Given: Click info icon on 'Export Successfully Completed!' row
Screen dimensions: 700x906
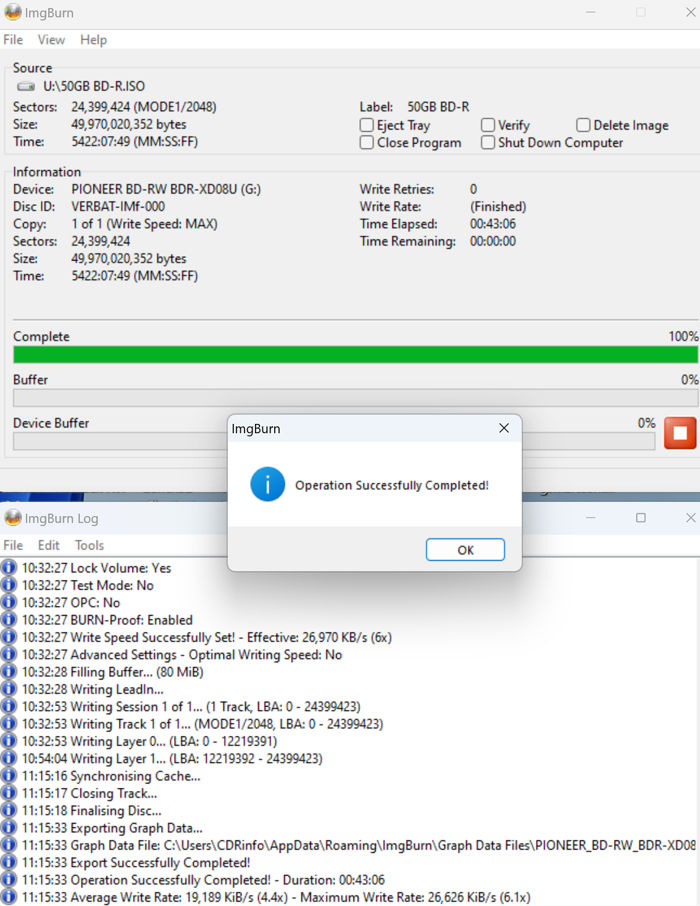Looking at the screenshot, I should click(x=9, y=862).
